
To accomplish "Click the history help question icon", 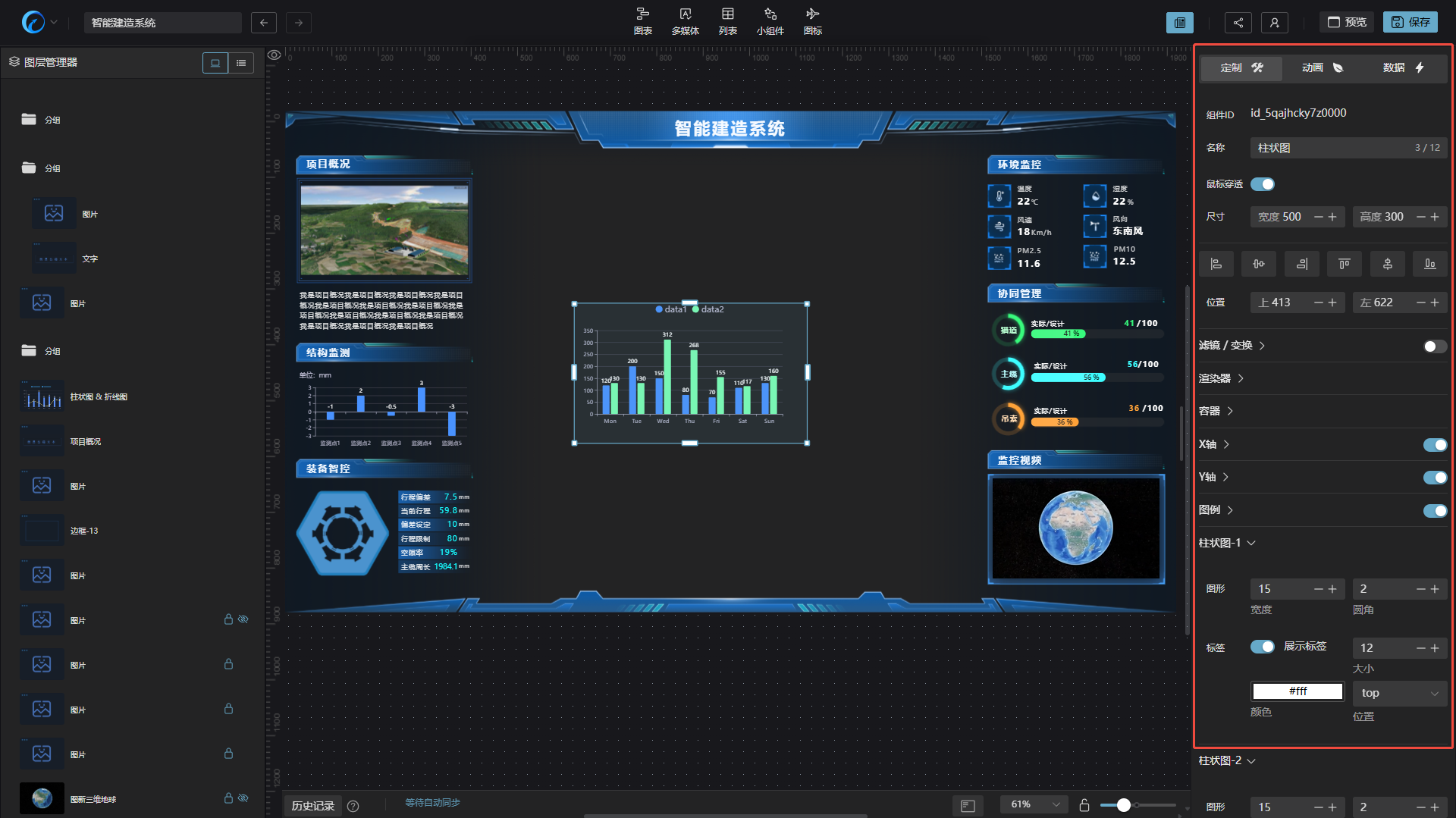I will (x=353, y=806).
